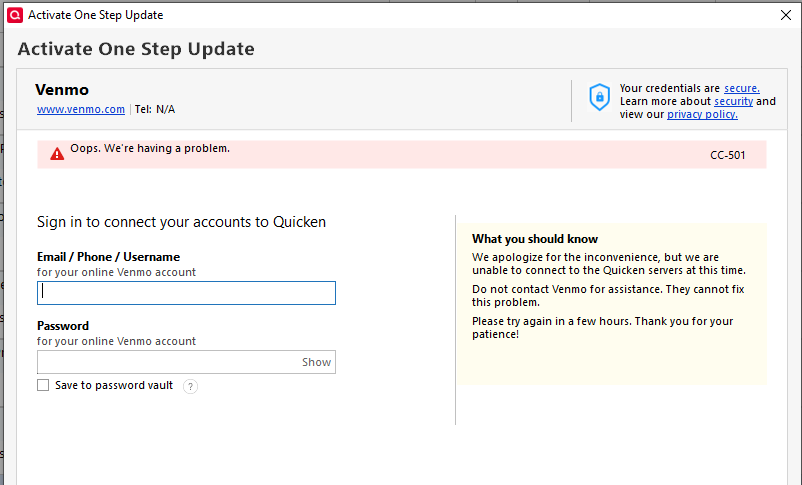Click the 'What you should know' heading
This screenshot has width=802, height=485.
[535, 239]
